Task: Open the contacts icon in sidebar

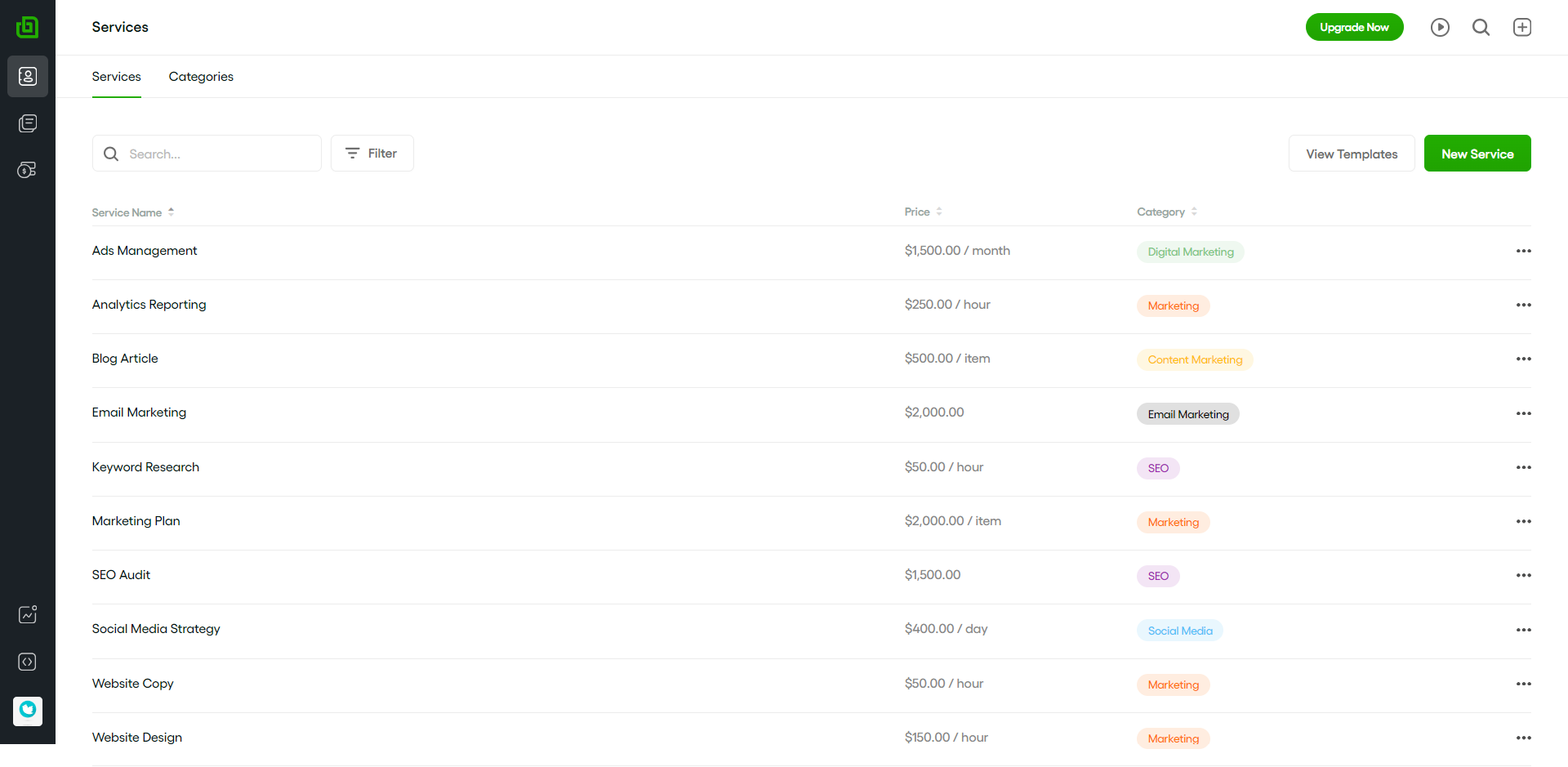Action: click(x=28, y=76)
